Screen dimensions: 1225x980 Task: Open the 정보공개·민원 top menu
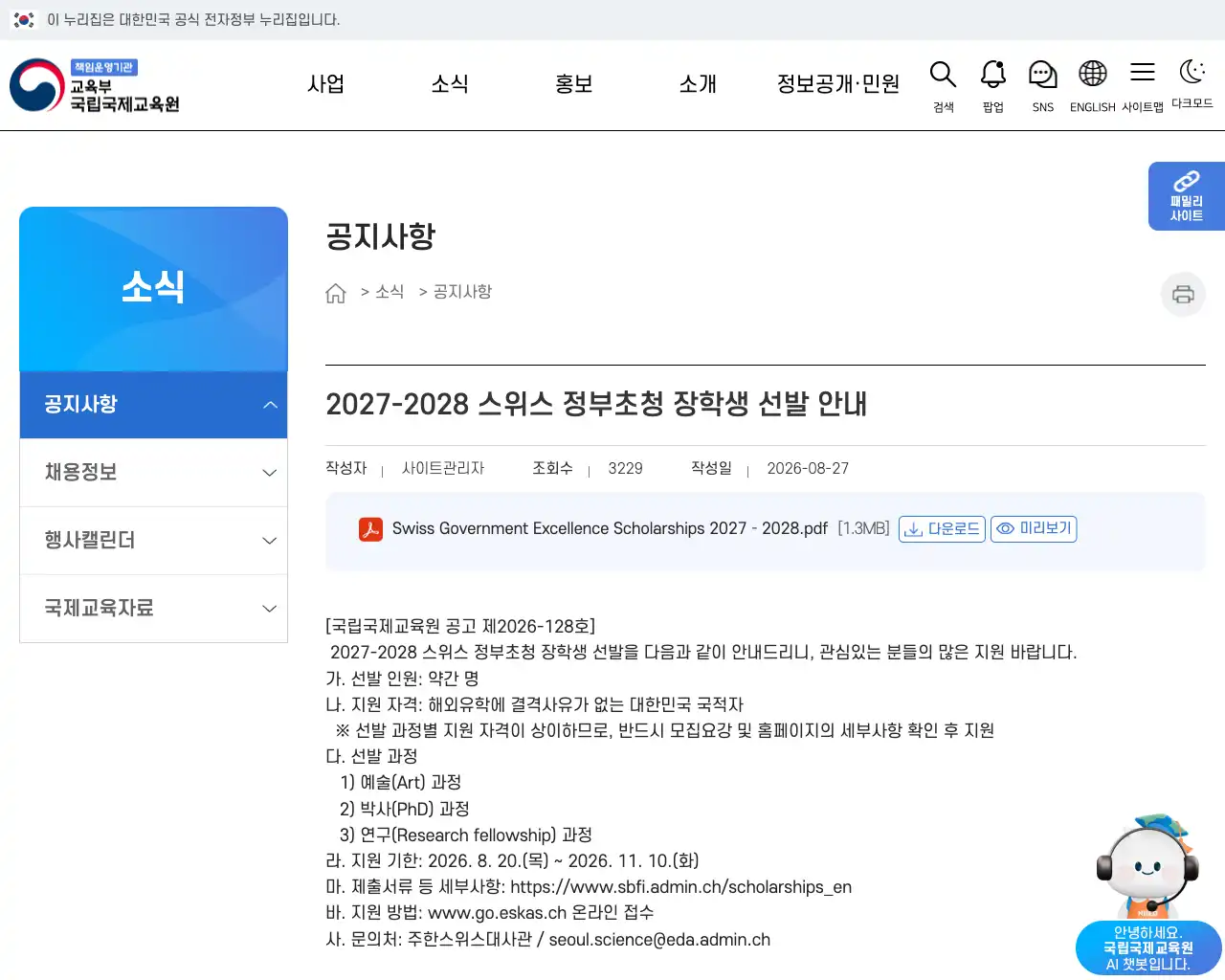click(x=838, y=84)
